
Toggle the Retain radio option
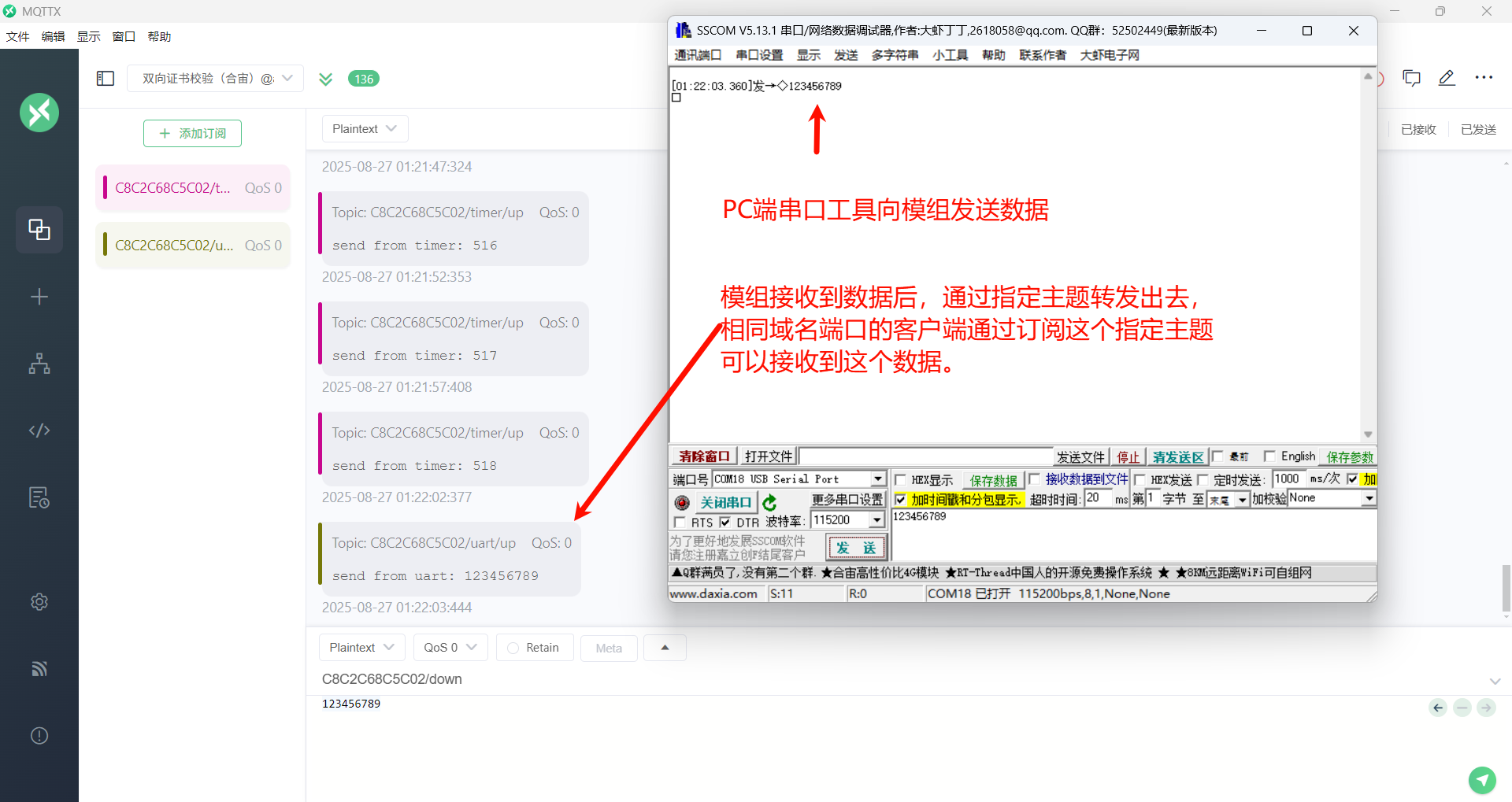click(513, 648)
